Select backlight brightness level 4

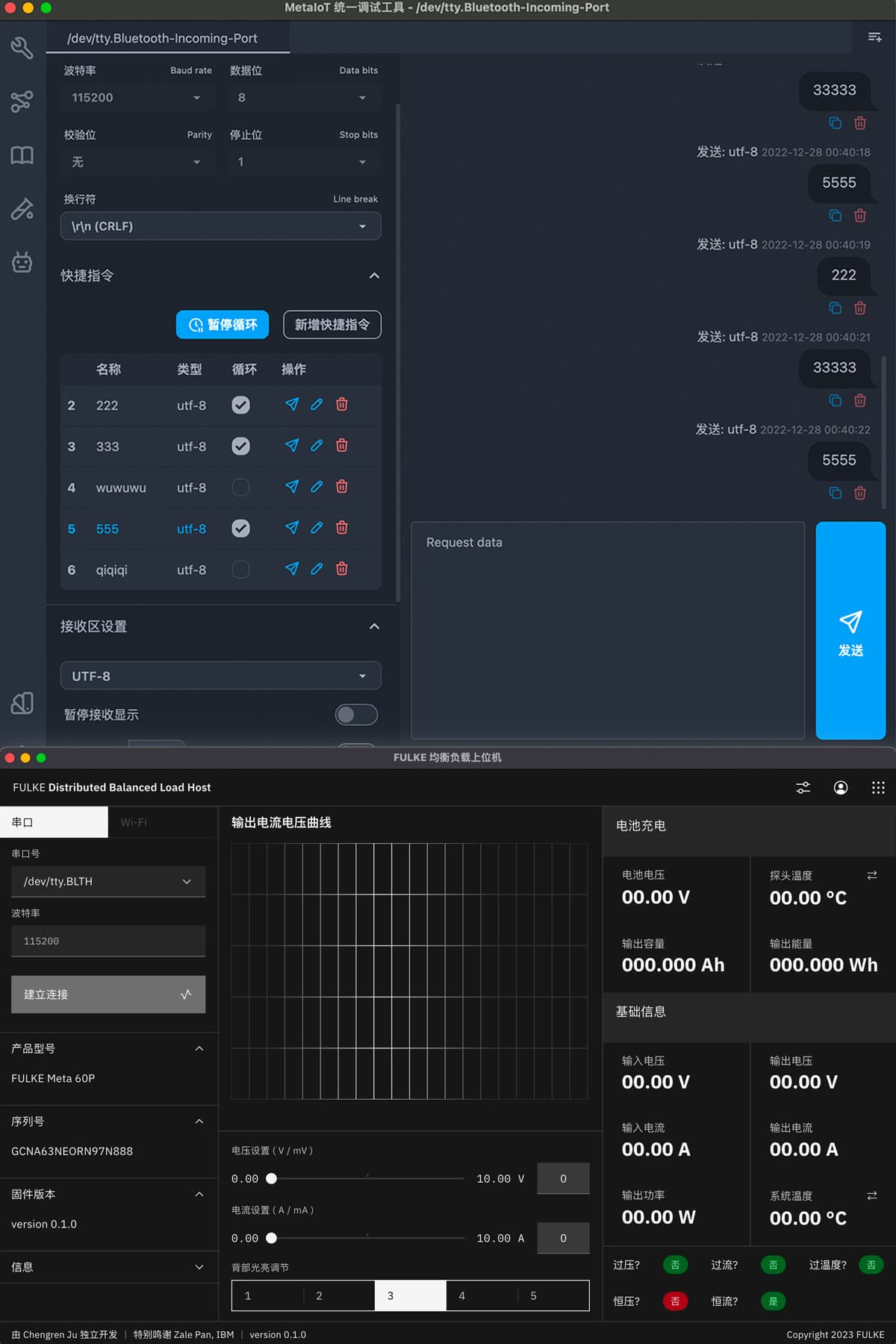[x=481, y=1295]
